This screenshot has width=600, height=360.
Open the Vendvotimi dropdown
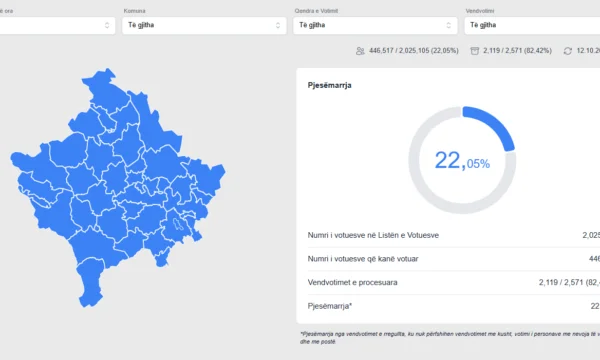coord(532,25)
